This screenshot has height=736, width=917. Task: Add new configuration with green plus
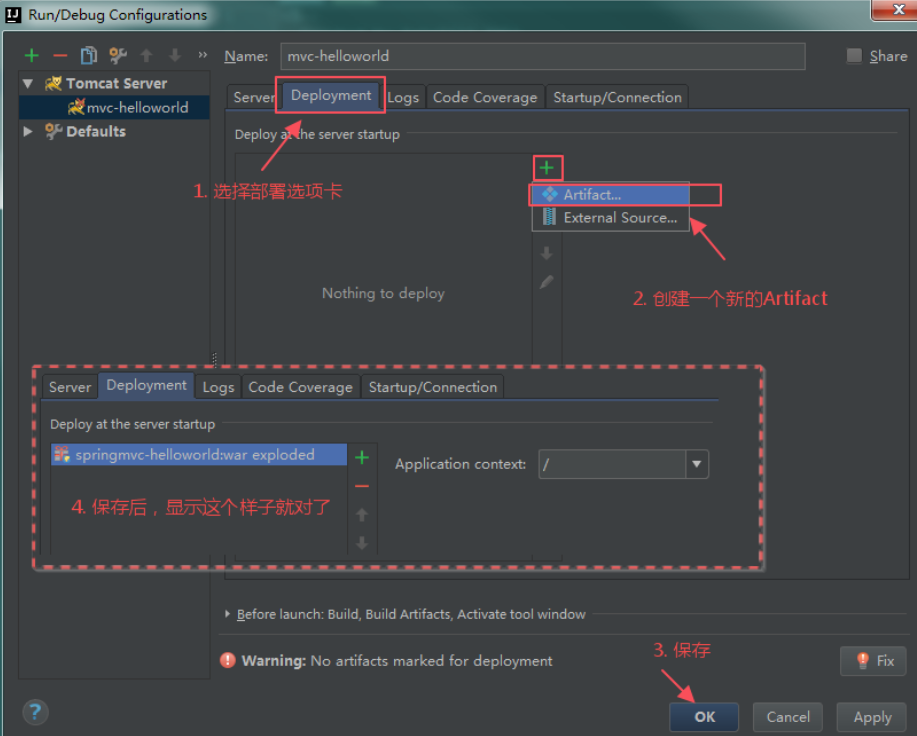click(x=32, y=56)
